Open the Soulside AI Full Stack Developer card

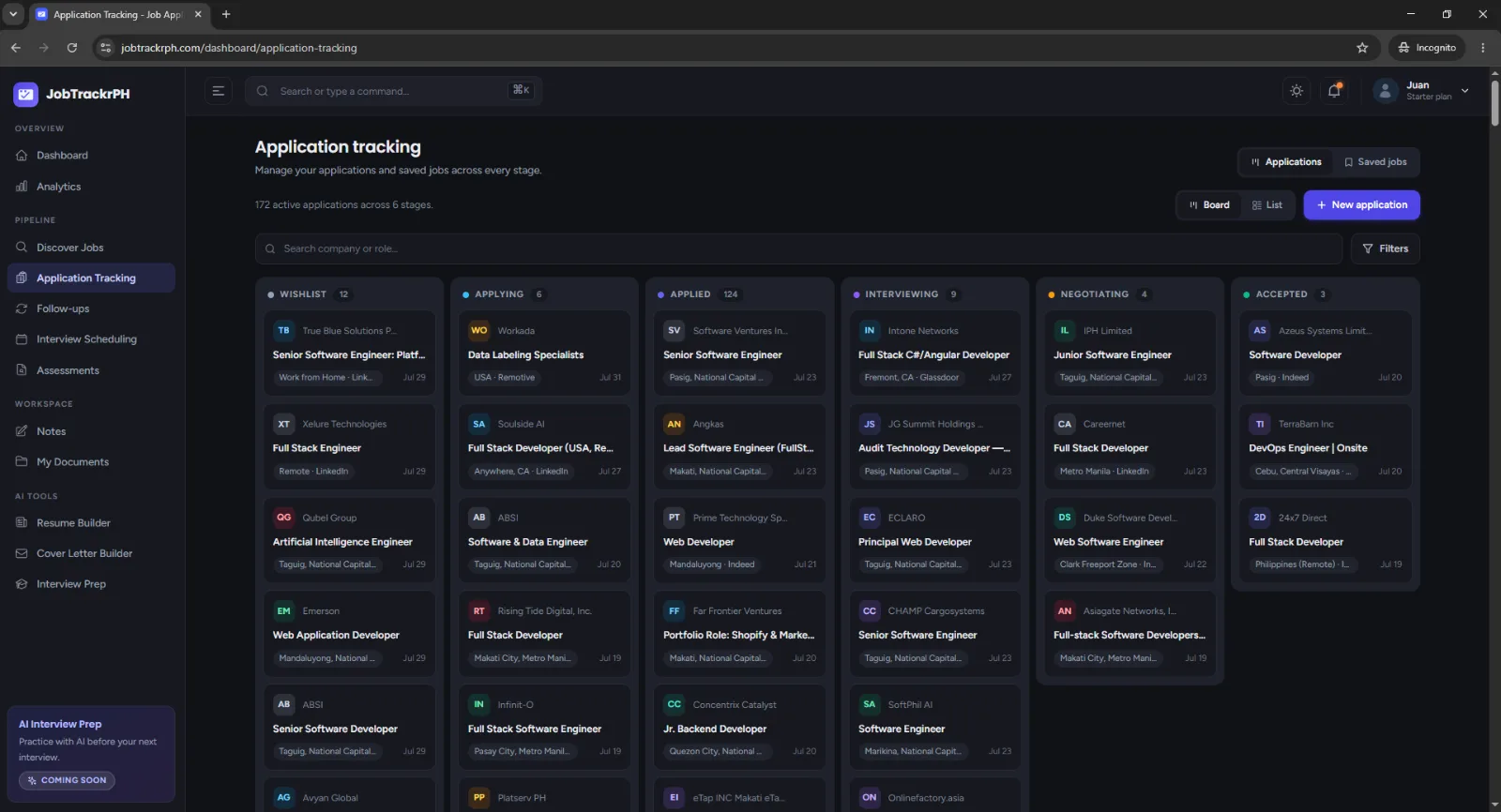click(x=544, y=447)
